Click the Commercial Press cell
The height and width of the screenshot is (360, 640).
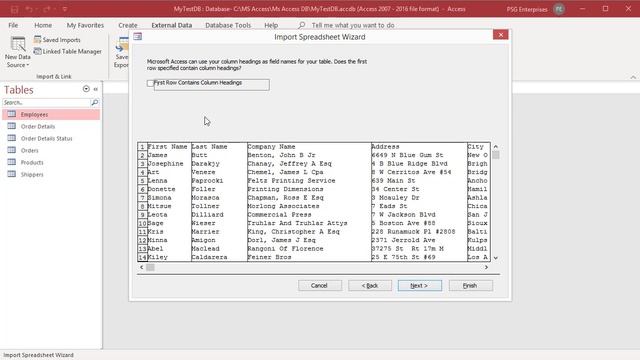point(309,215)
